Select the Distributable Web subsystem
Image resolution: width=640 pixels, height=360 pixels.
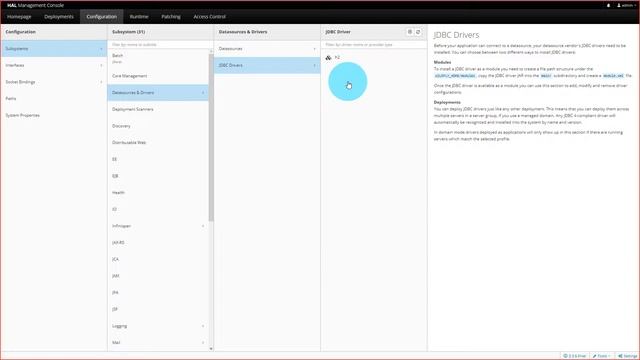point(158,143)
